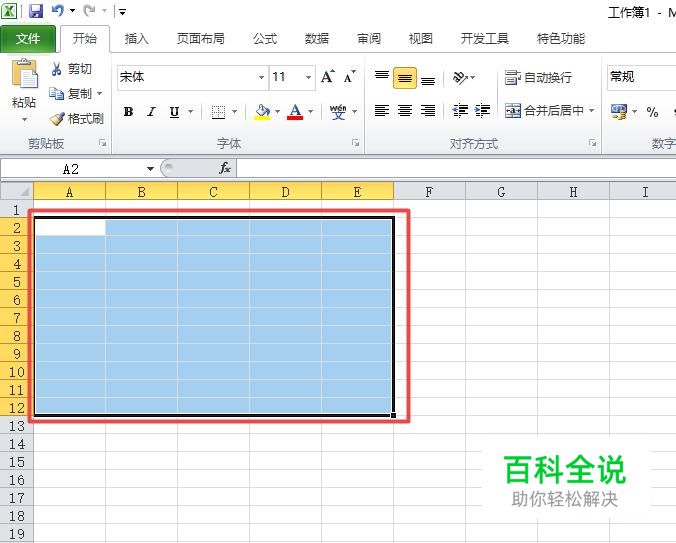Expand the 粘贴 options arrow

[x=24, y=119]
